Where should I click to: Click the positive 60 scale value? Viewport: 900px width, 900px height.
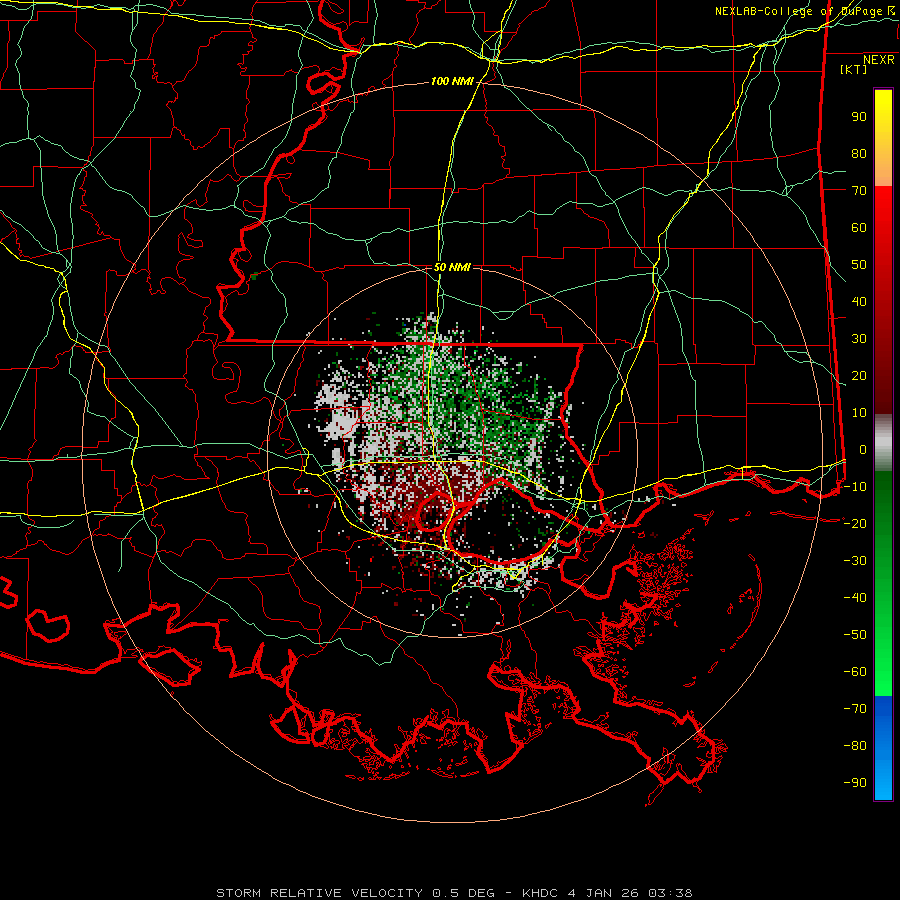click(x=859, y=228)
